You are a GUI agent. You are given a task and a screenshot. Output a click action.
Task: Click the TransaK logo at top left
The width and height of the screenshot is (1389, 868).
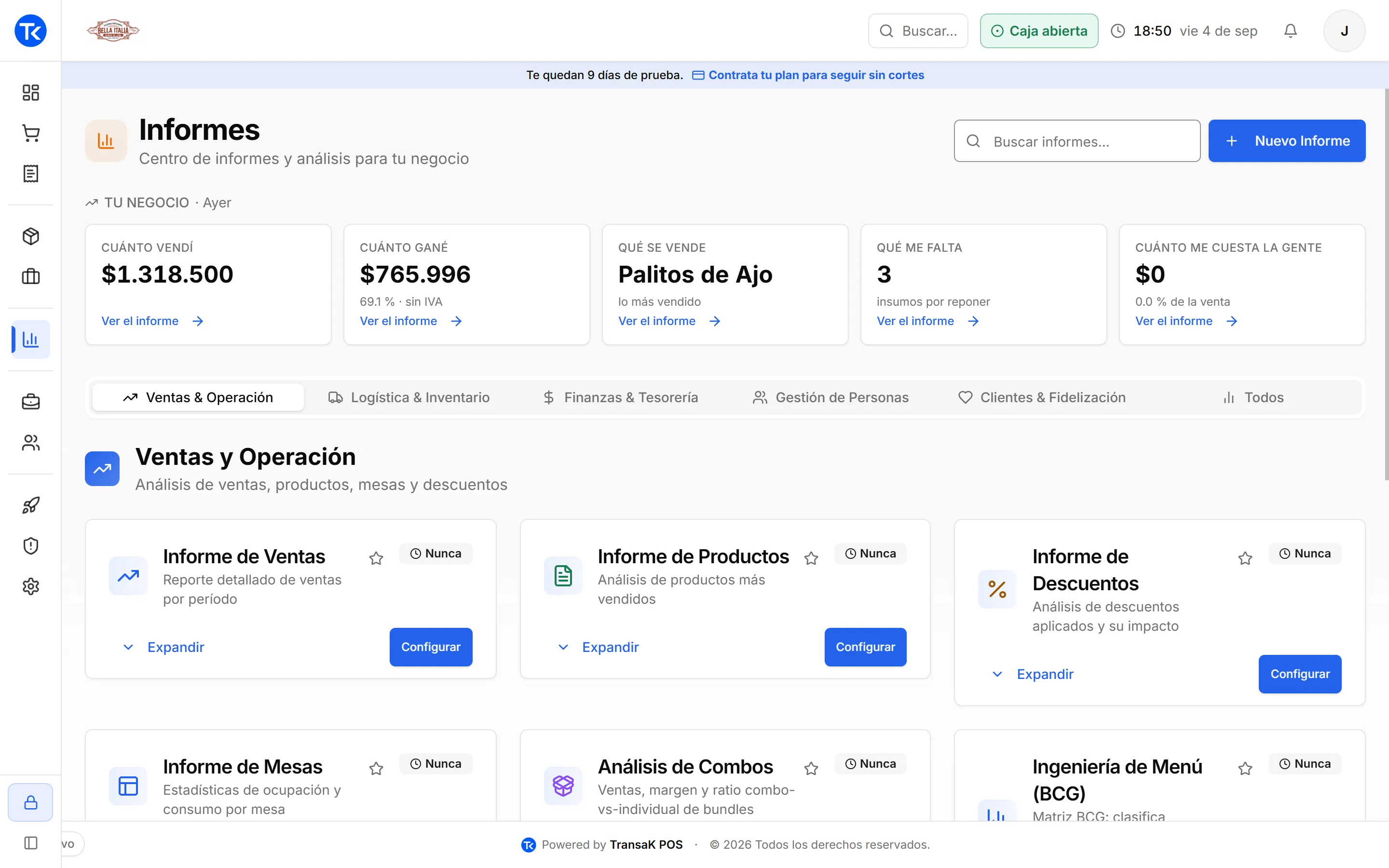point(30,30)
